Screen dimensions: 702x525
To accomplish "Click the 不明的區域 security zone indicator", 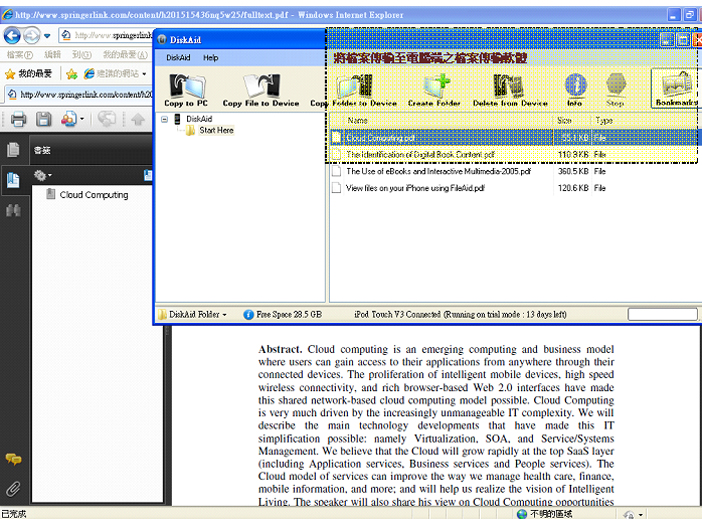I will pyautogui.click(x=544, y=514).
